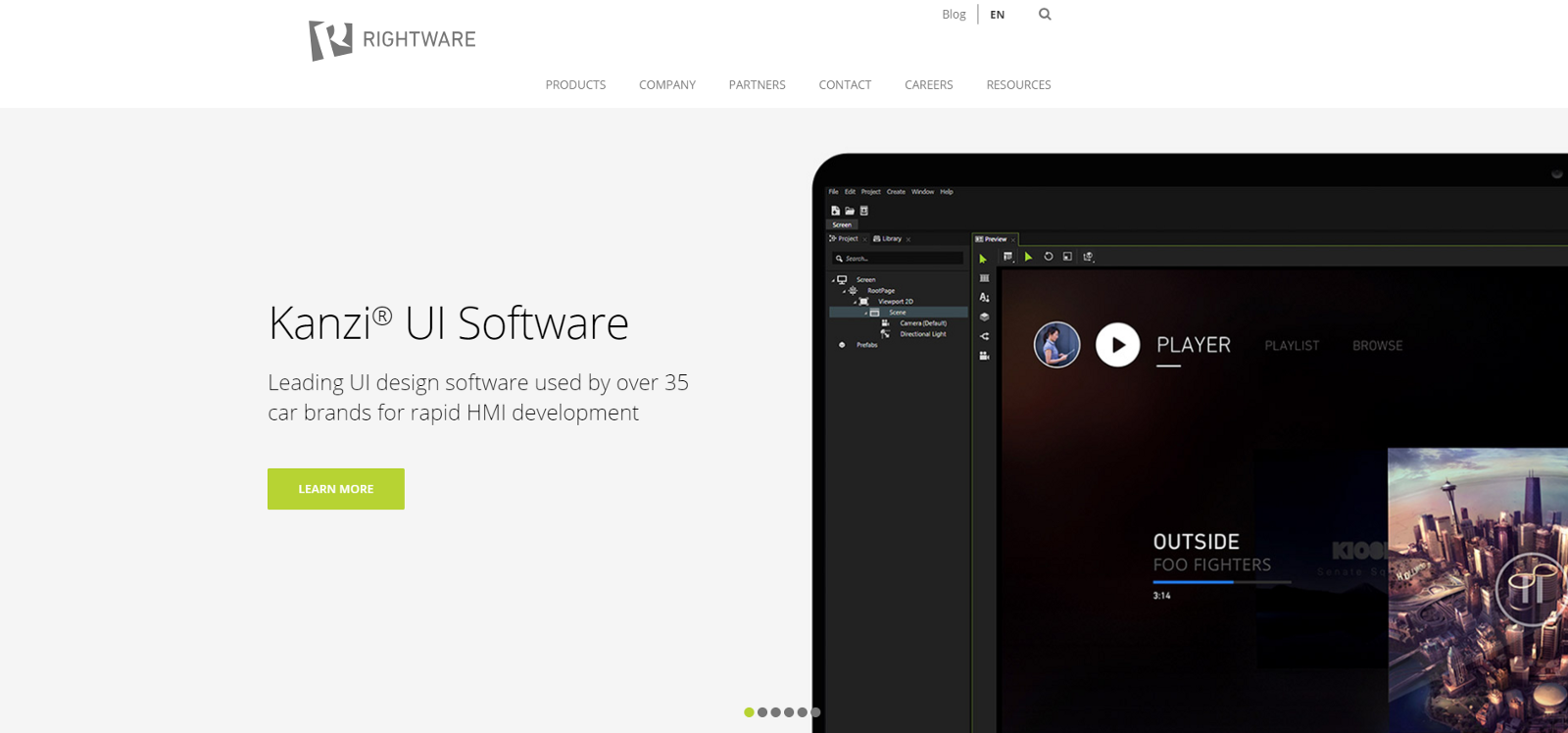Select the 3D box tool in sidebar
Screen dimensions: 1568x733
[984, 317]
